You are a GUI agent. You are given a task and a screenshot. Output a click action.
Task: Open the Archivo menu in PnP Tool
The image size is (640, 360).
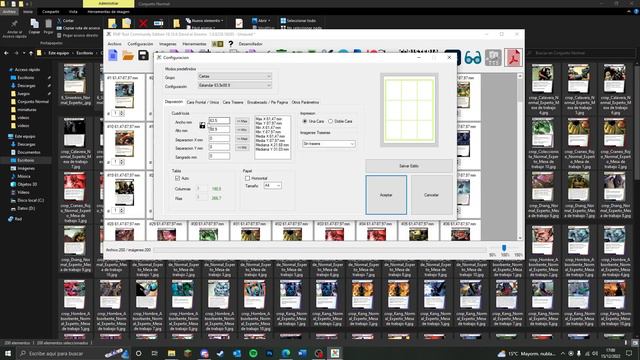[x=114, y=44]
